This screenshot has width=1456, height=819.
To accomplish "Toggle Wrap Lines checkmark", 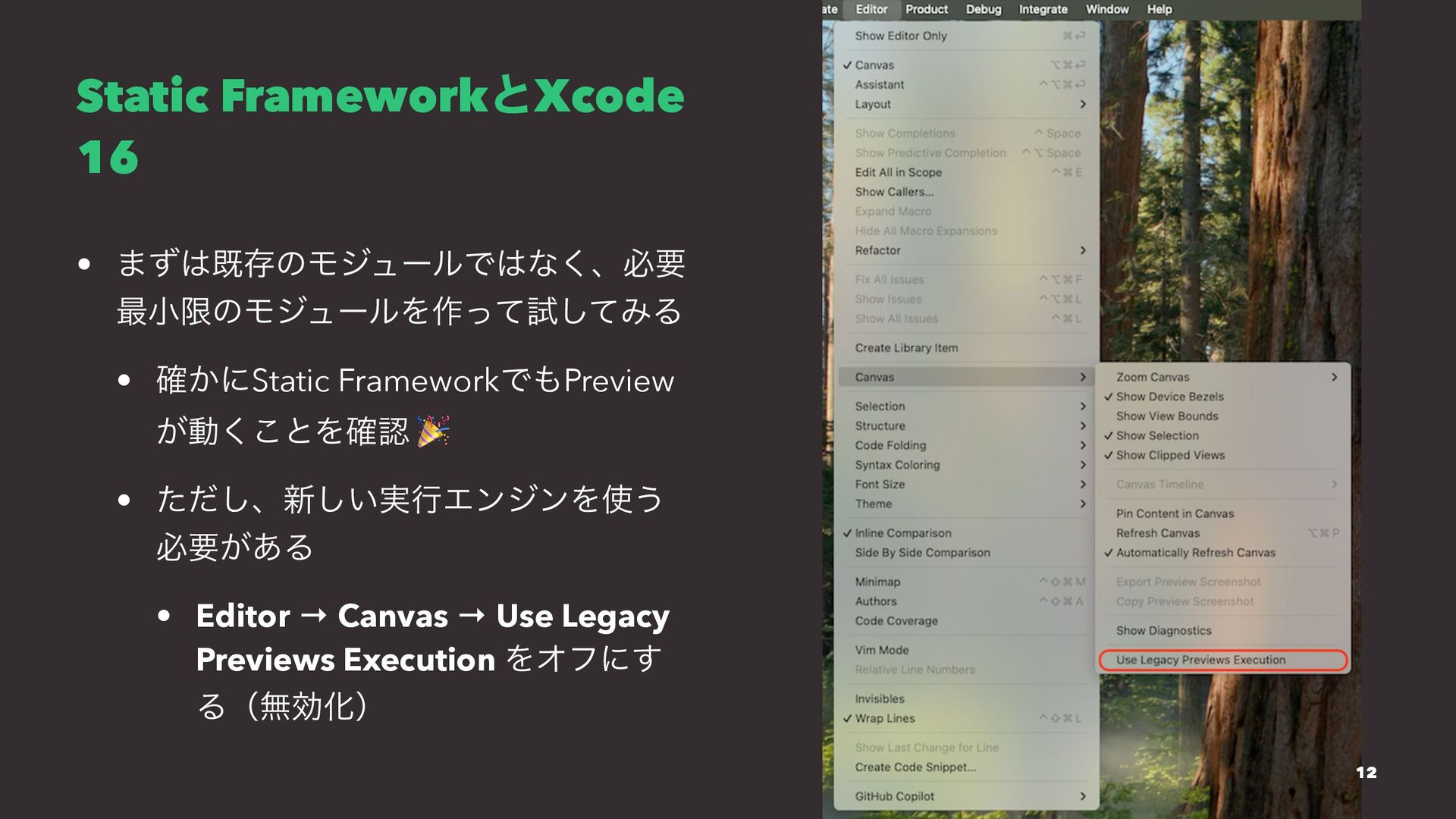I will click(x=966, y=719).
